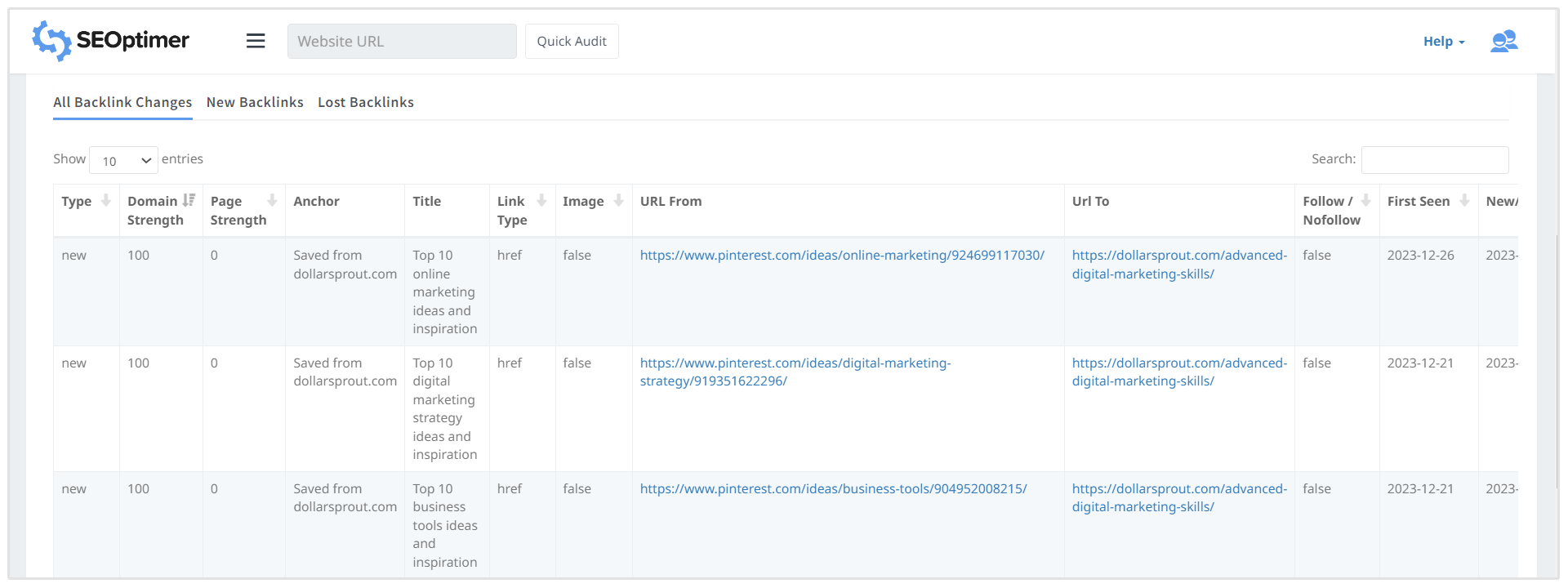The width and height of the screenshot is (1568, 588).
Task: Click the Quick Audit button
Action: tap(572, 42)
